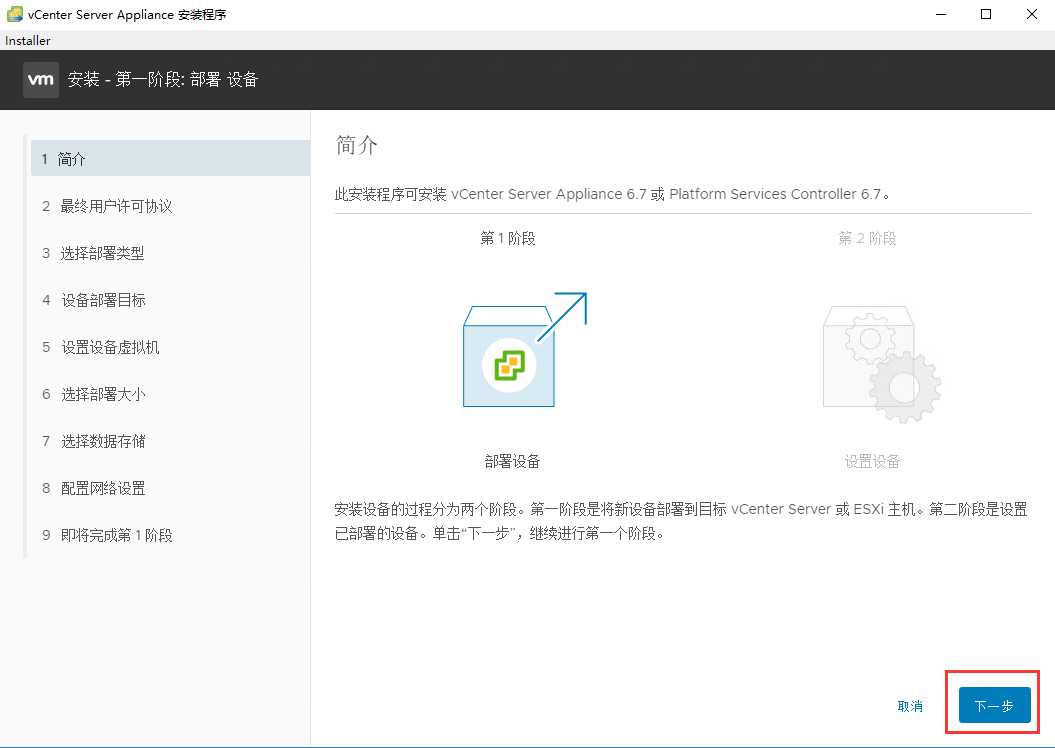Open the Installer menu
The height and width of the screenshot is (748, 1055).
coord(28,41)
